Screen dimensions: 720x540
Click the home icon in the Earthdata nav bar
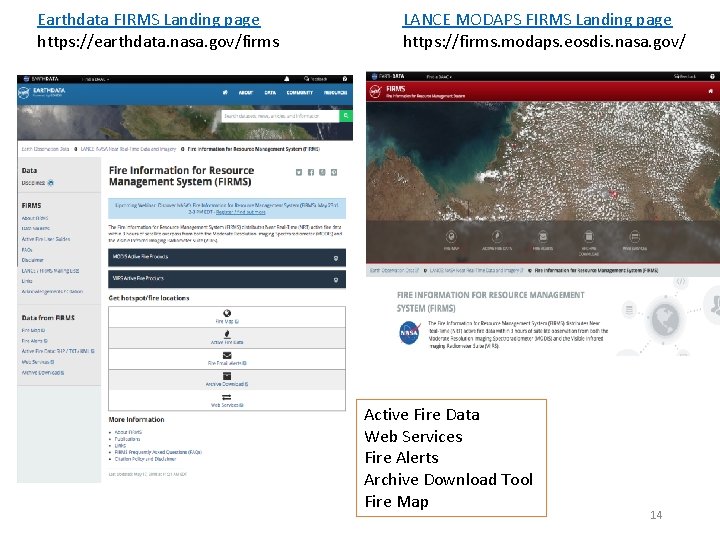(x=225, y=92)
